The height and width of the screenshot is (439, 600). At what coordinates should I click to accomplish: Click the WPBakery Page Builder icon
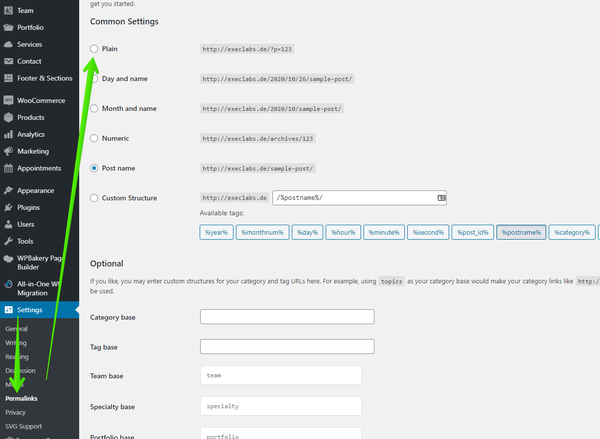click(8, 259)
